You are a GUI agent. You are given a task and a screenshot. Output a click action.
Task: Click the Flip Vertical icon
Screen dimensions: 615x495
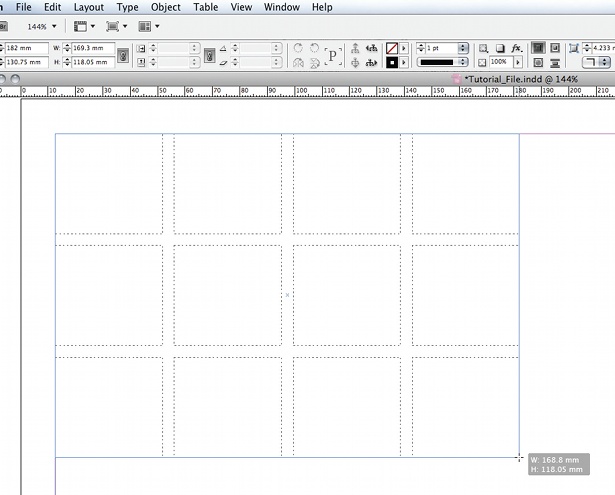[315, 63]
